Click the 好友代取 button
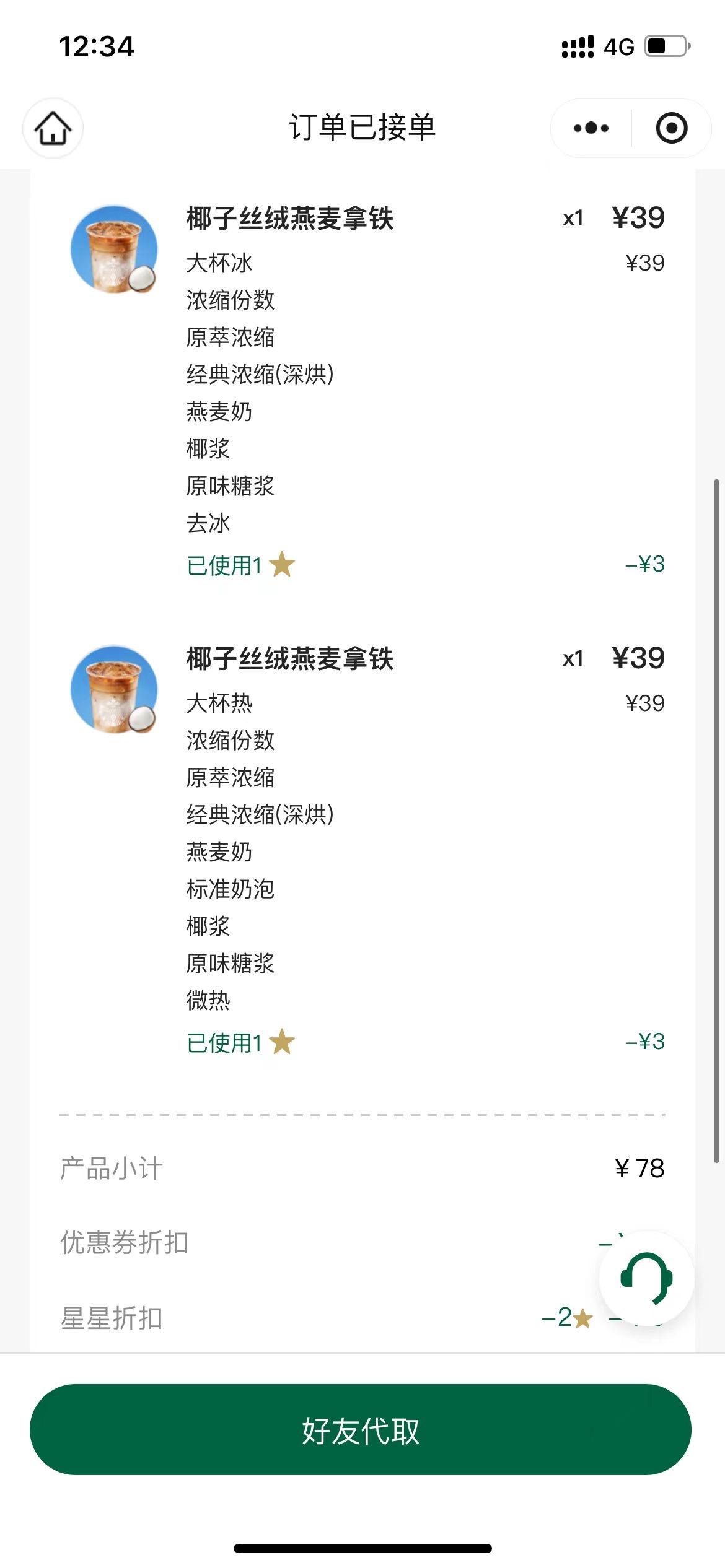The height and width of the screenshot is (1568, 725). pos(361,1429)
